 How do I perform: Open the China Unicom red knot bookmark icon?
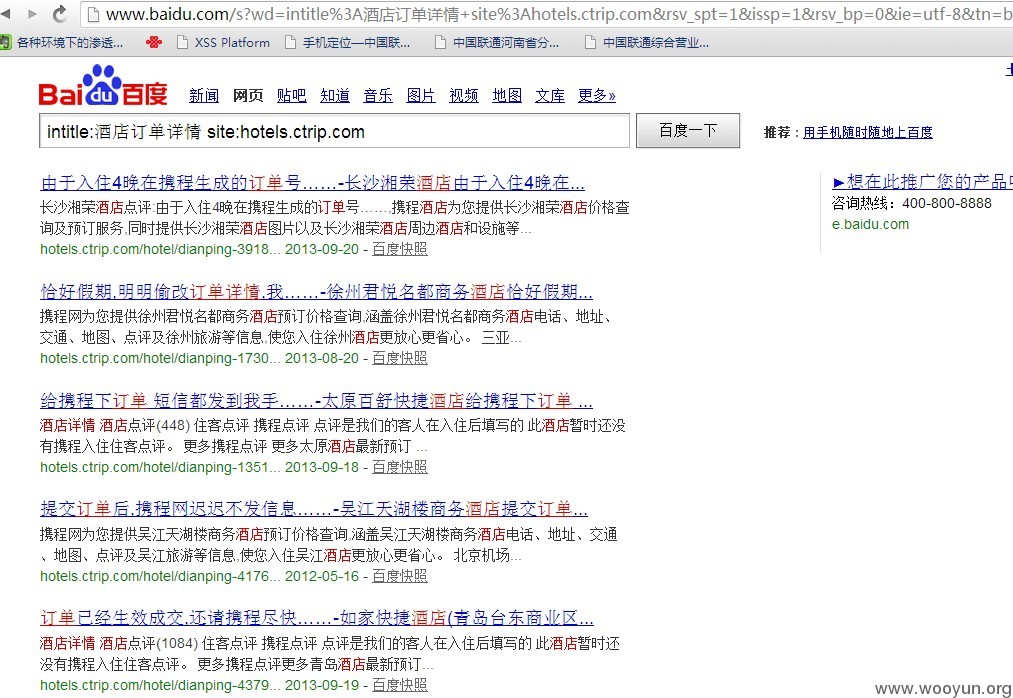point(154,43)
